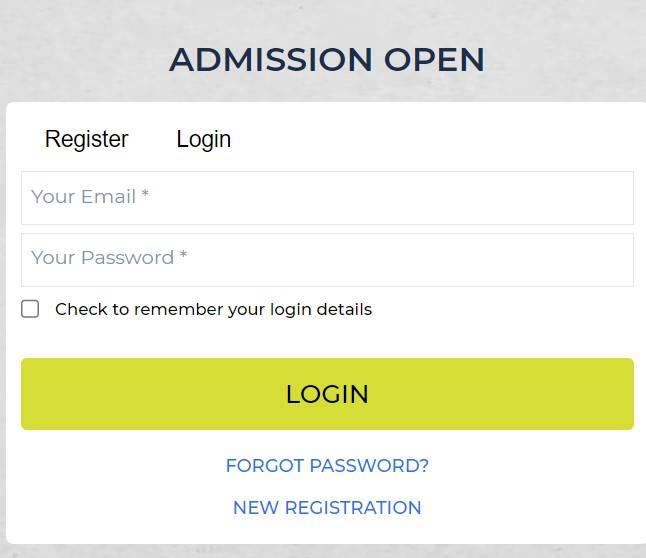Focus the email address text box
This screenshot has height=558, width=646.
[x=327, y=197]
